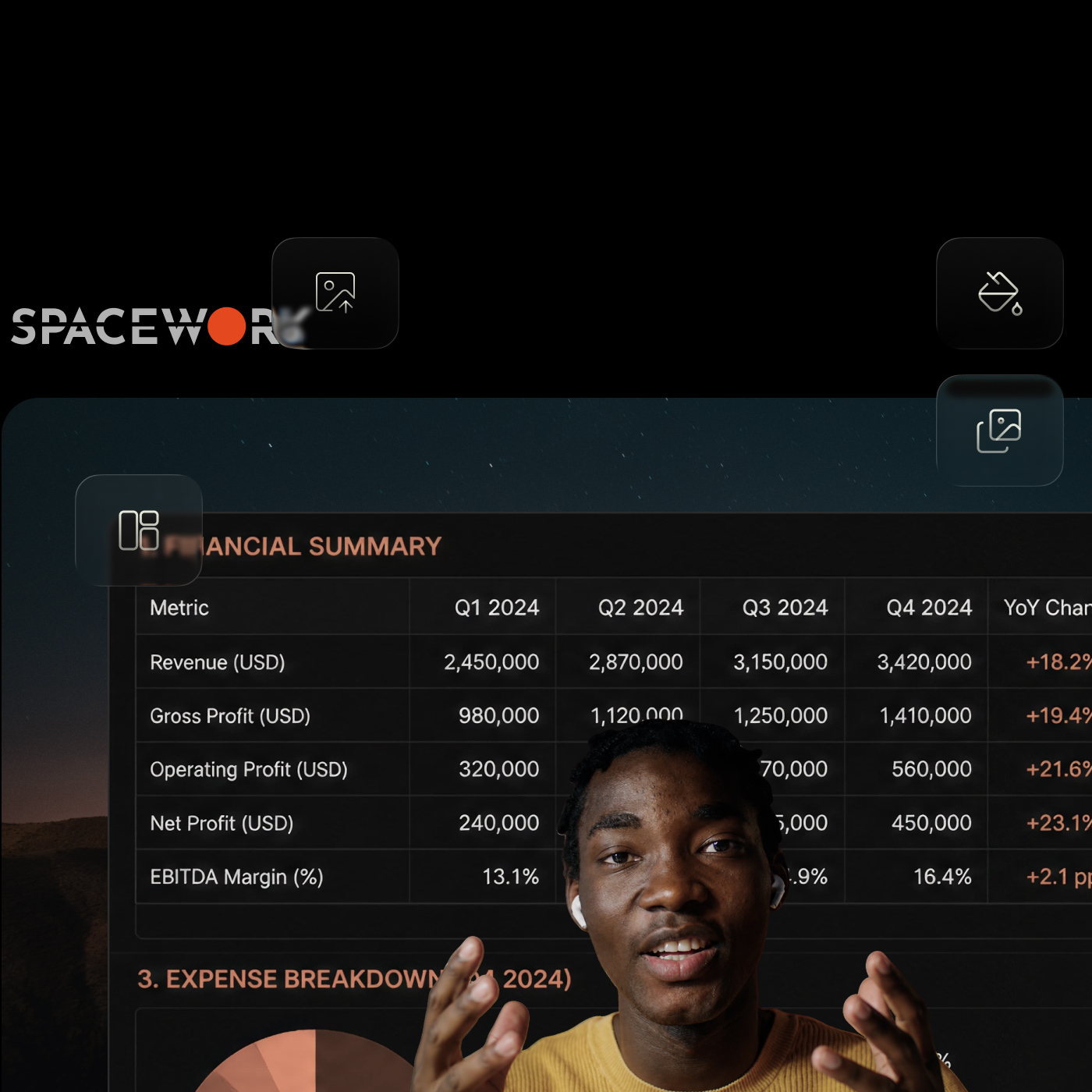Click the Q3 2024 column header
The height and width of the screenshot is (1092, 1092).
tap(785, 608)
